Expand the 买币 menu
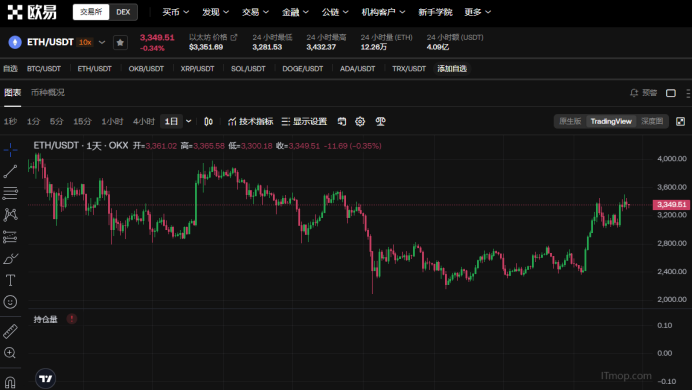The width and height of the screenshot is (692, 390). pyautogui.click(x=175, y=12)
